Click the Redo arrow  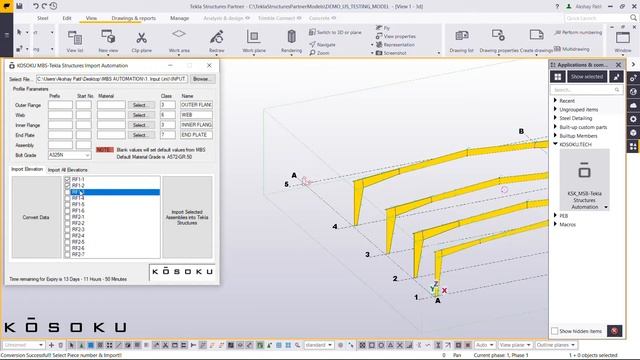click(x=44, y=6)
